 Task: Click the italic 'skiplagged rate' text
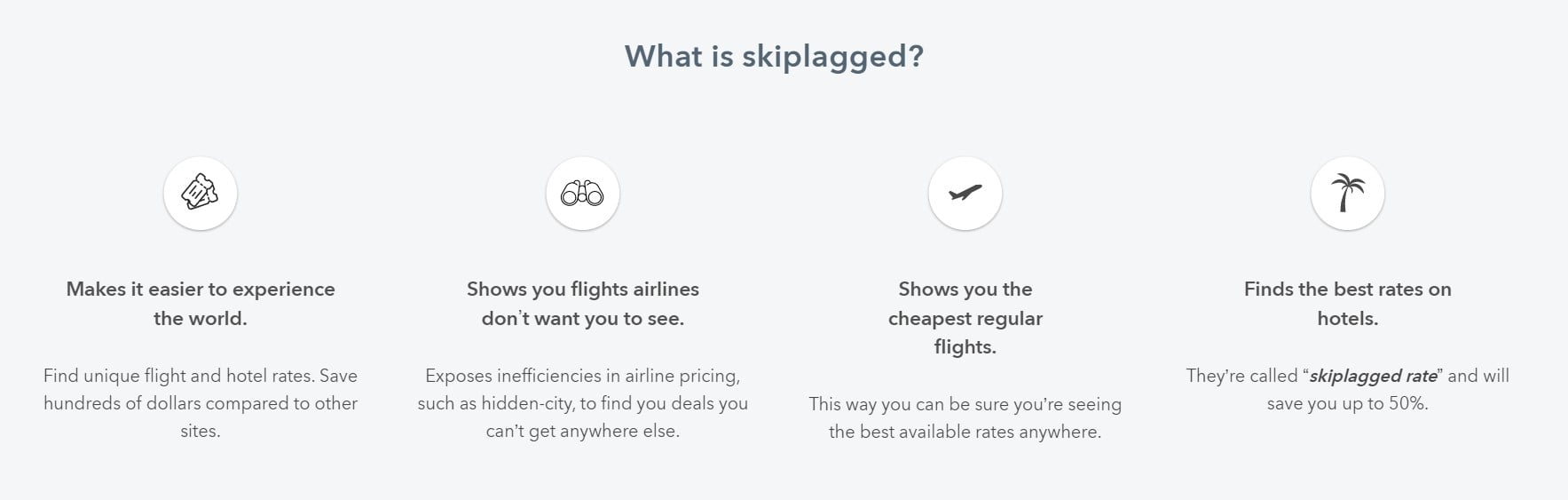pos(1373,376)
